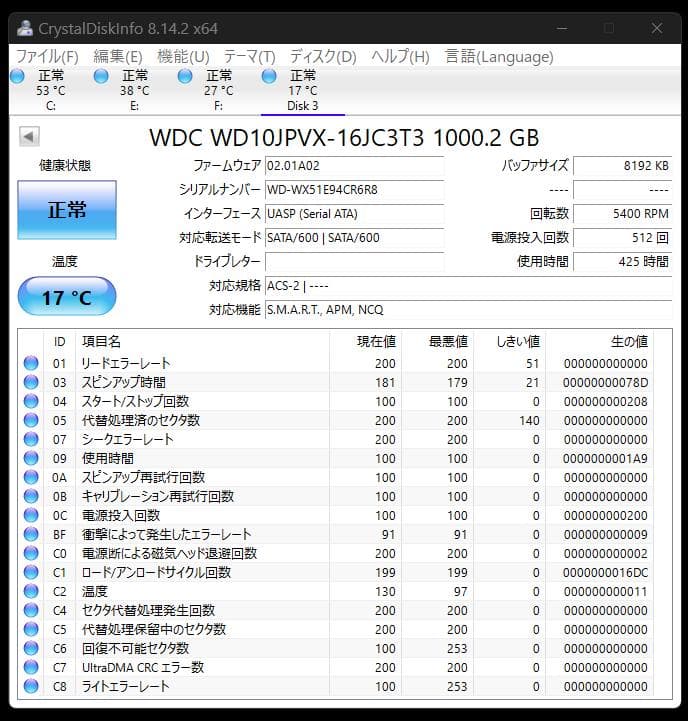Click the インターフェース field UASP (Serial ATA)
688x721 pixels.
pos(355,213)
